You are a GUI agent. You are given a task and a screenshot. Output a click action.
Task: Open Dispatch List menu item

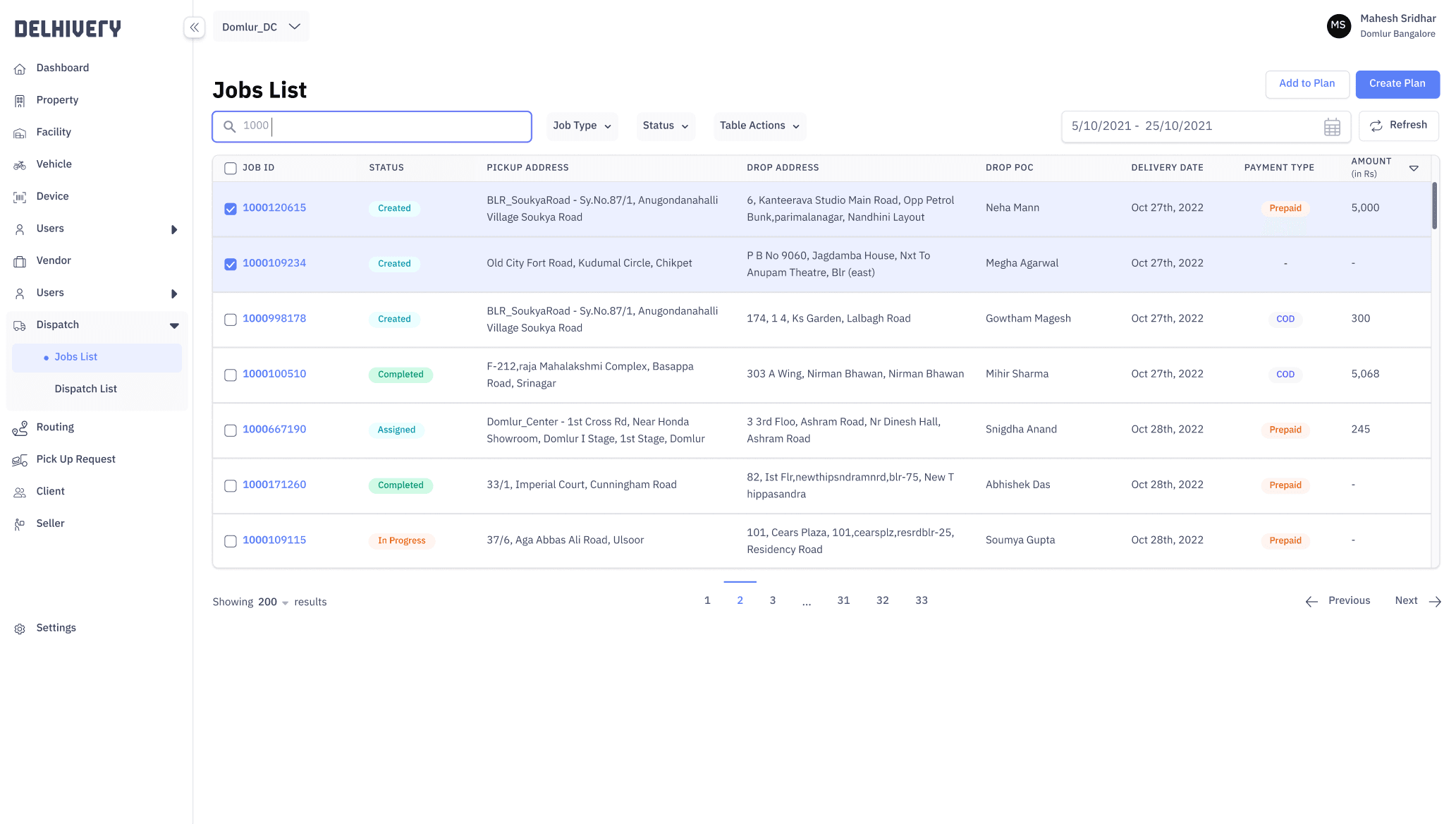(x=85, y=389)
